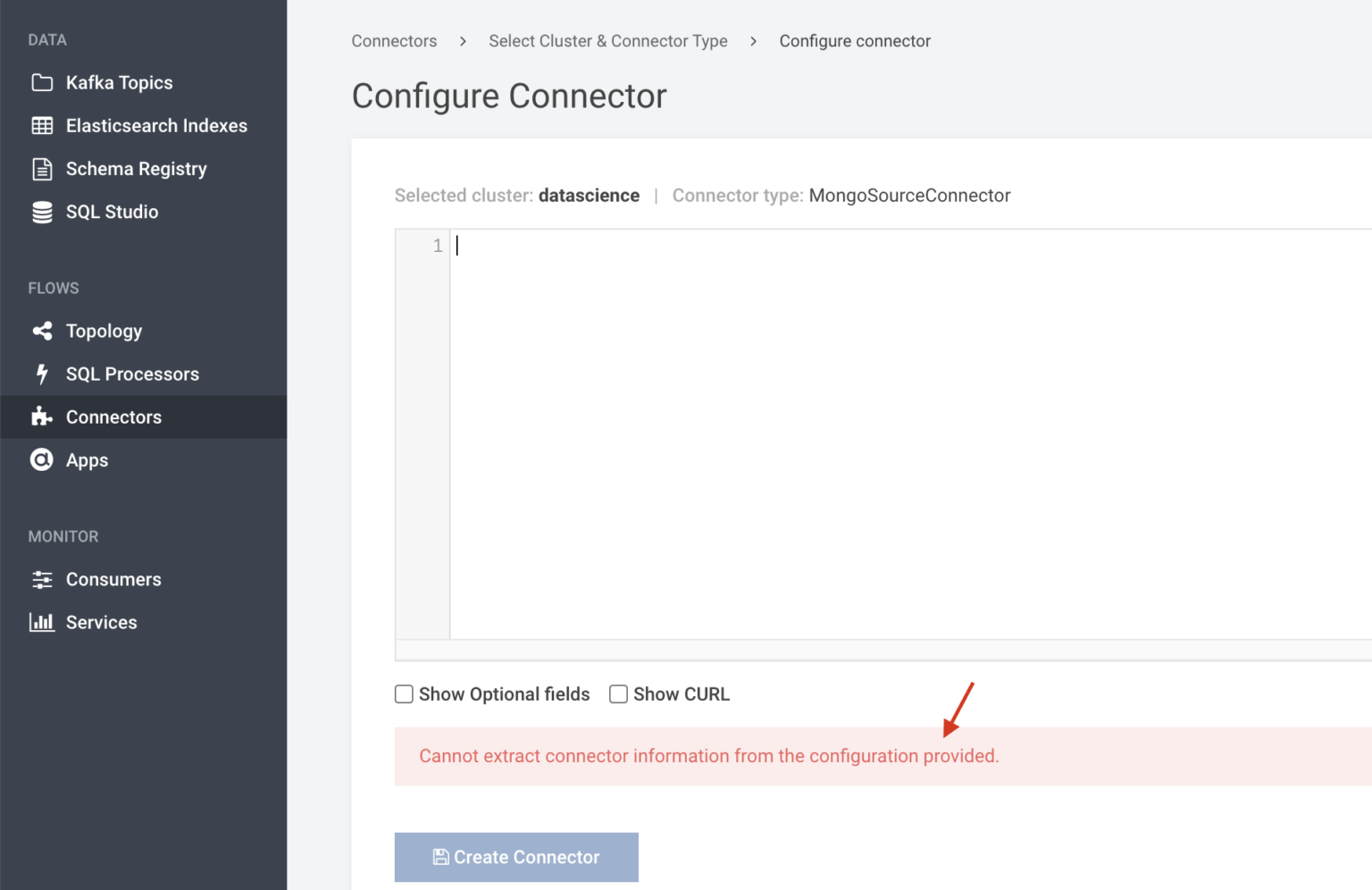Click the Services bar chart icon
Screen dimensions: 1372x890
42,622
